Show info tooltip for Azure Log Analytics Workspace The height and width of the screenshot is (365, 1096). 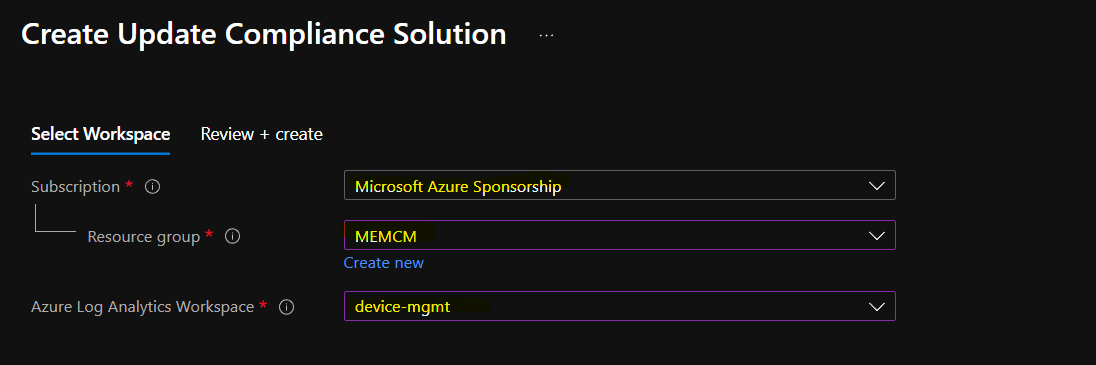287,306
